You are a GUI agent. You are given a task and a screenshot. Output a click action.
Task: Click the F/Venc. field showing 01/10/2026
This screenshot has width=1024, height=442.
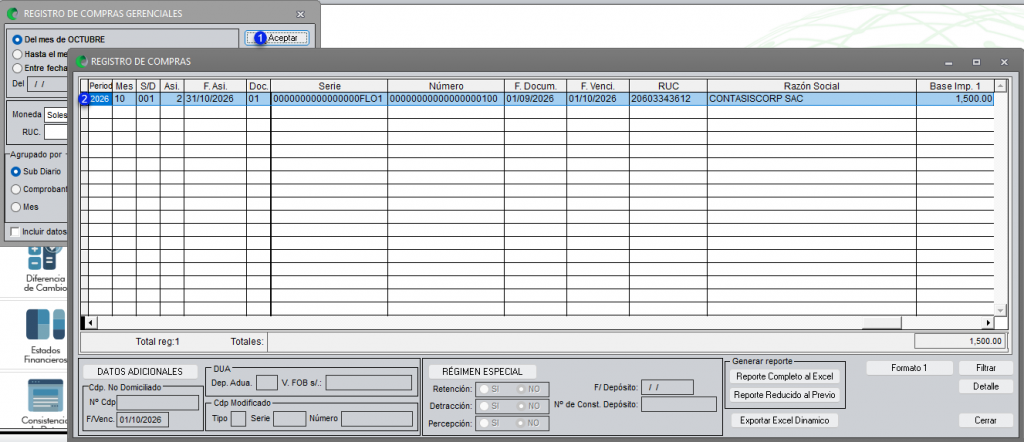click(142, 419)
